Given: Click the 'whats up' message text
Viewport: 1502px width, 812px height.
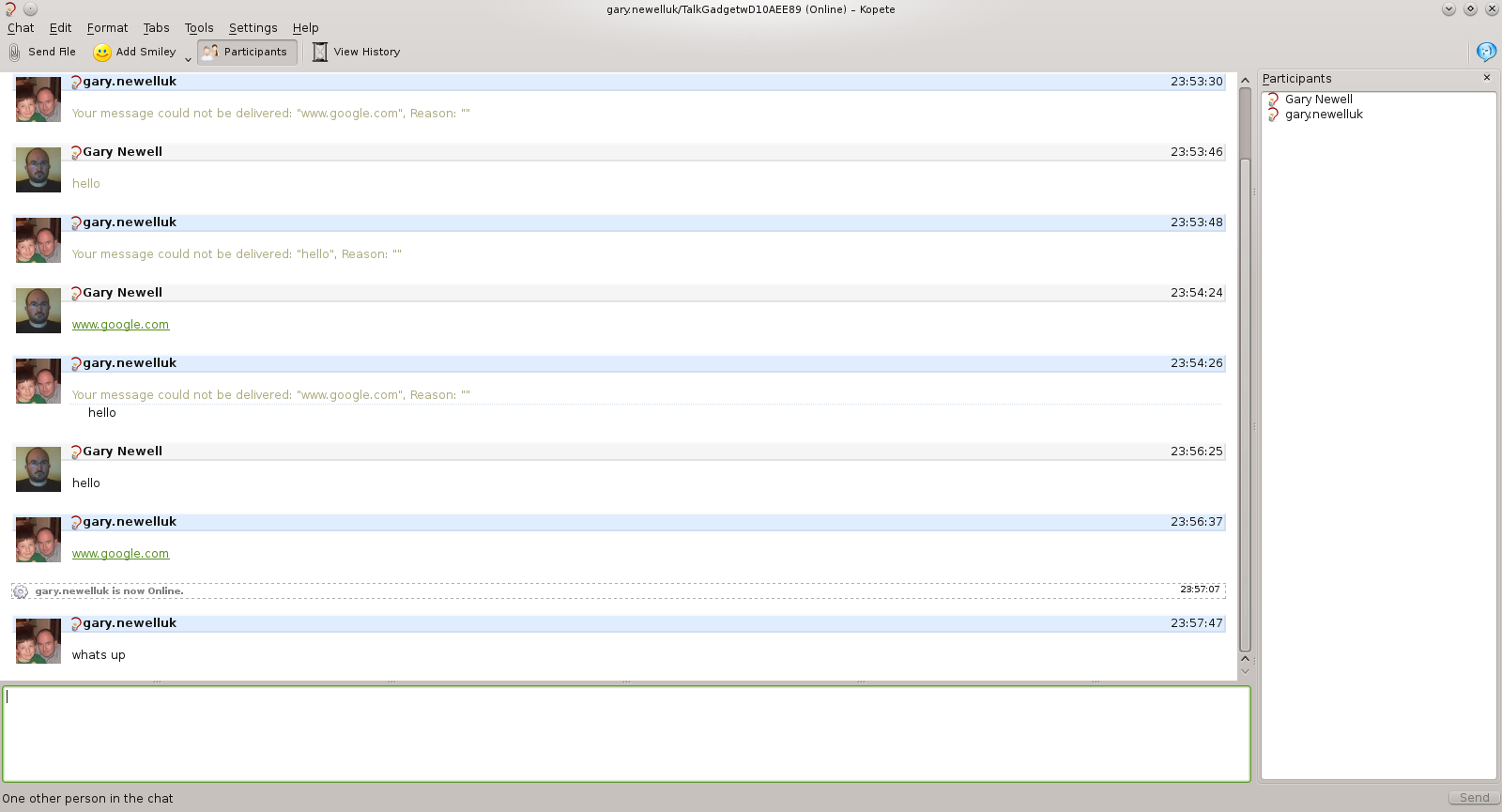Looking at the screenshot, I should 99,655.
